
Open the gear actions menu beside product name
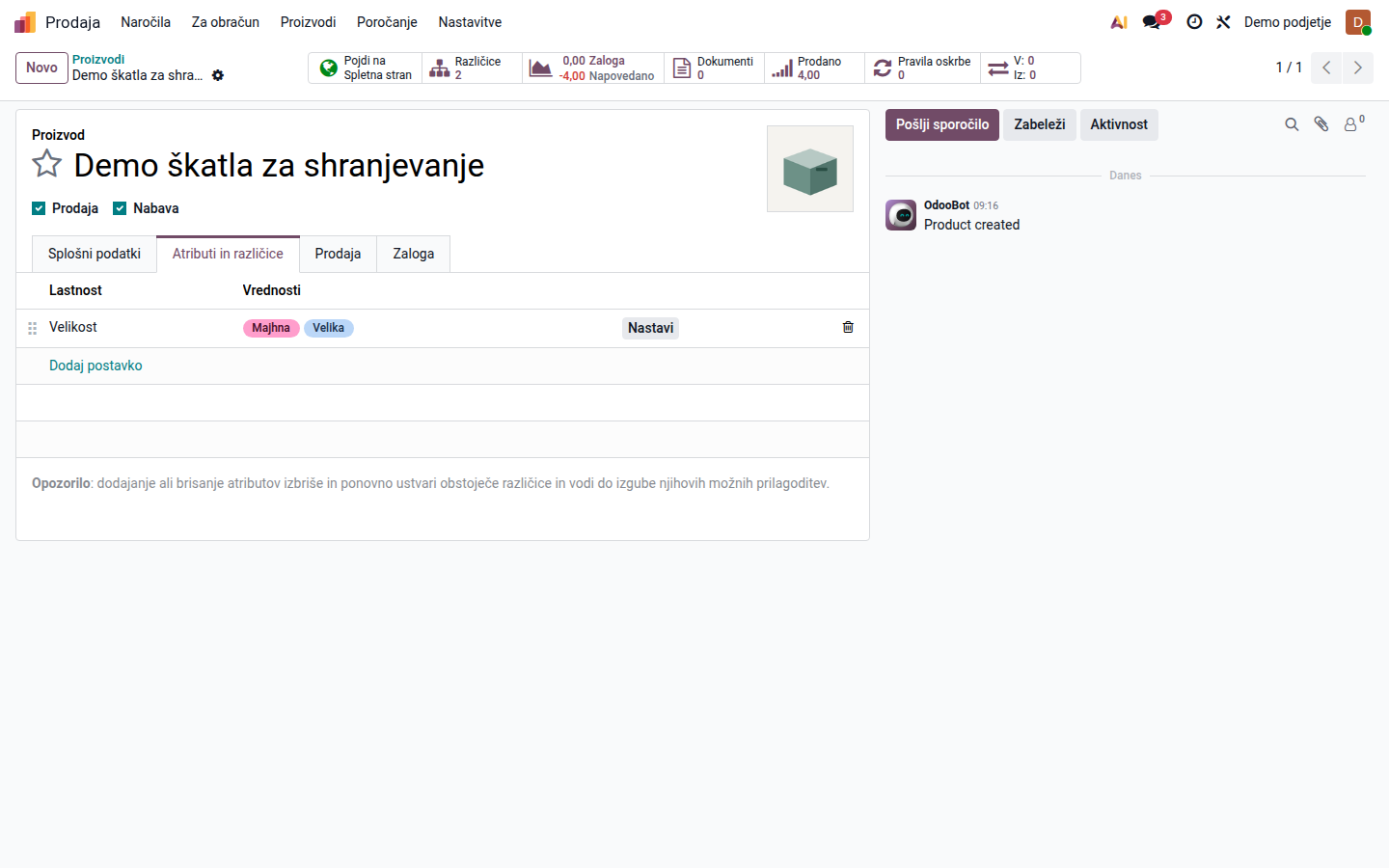click(x=218, y=75)
